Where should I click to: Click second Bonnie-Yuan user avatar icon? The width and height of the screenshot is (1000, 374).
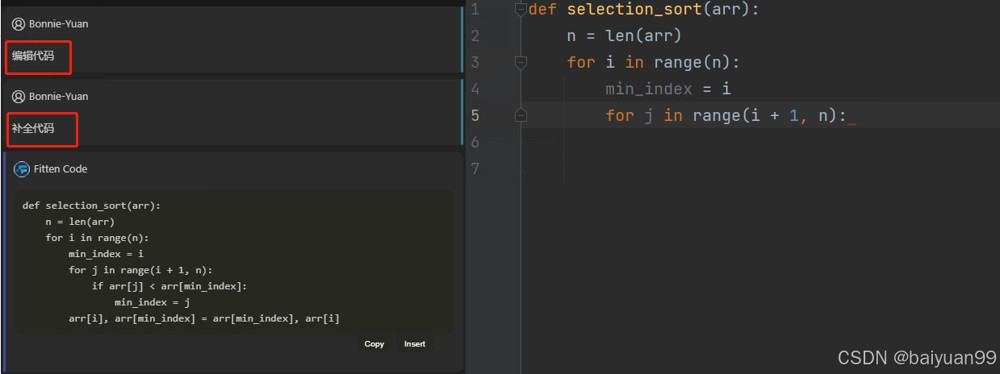18,96
